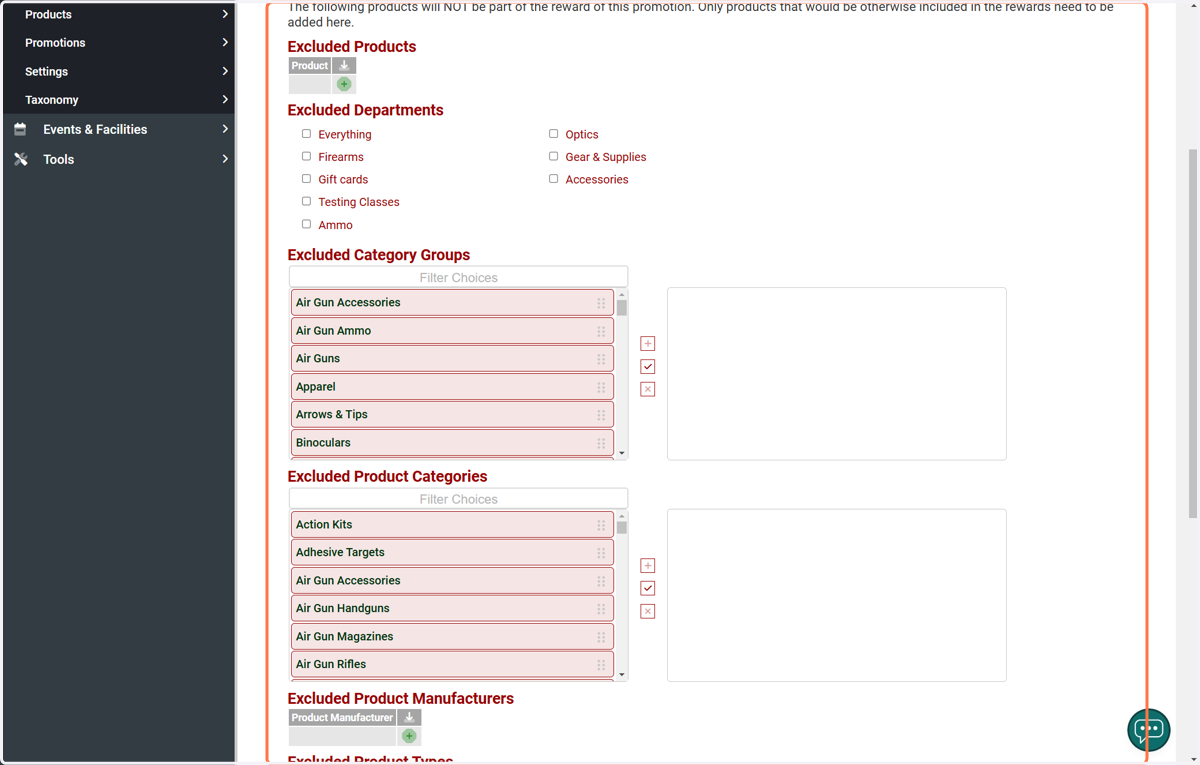Check the Optics department checkbox
The width and height of the screenshot is (1200, 765).
coord(553,133)
